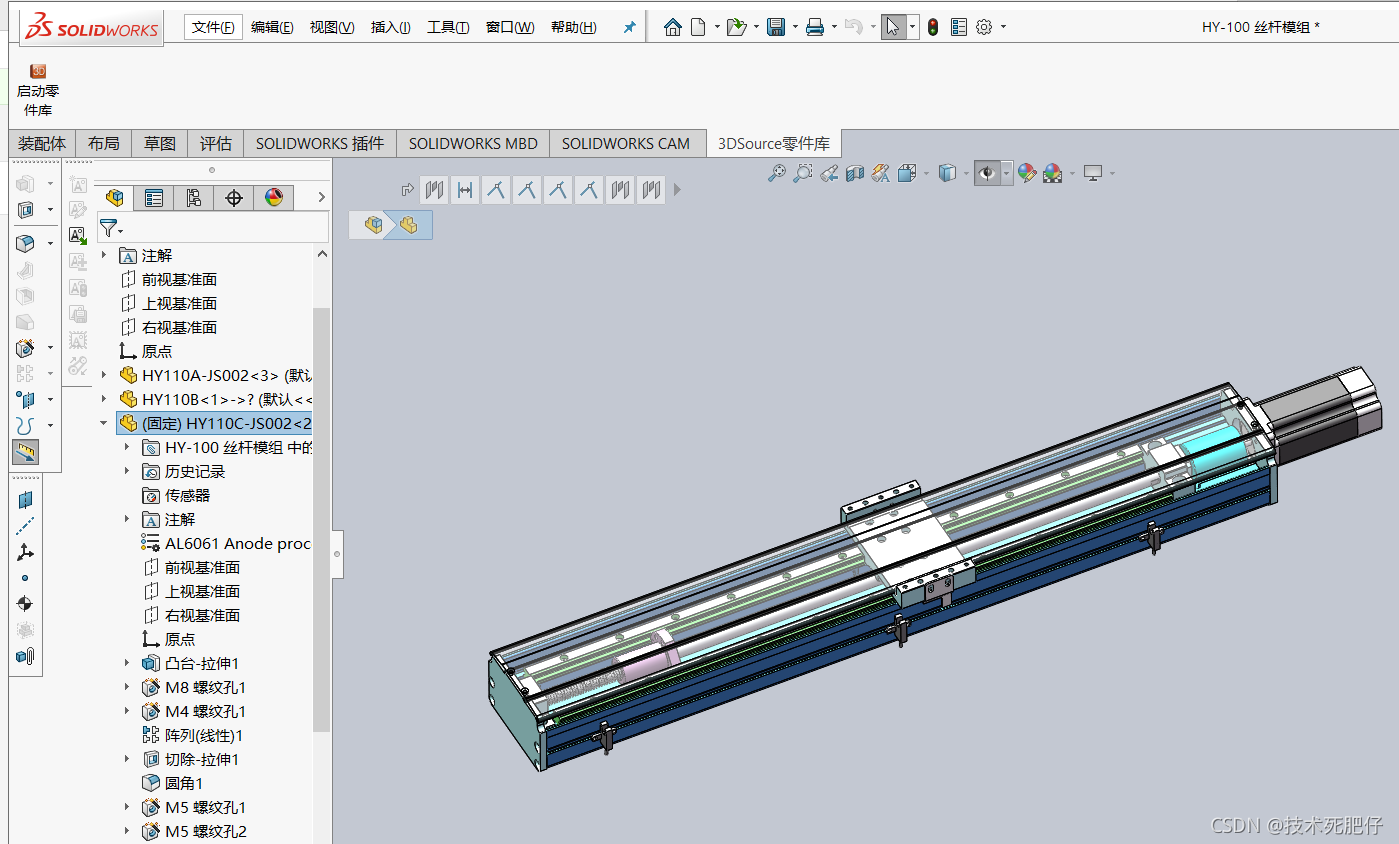This screenshot has width=1399, height=844.
Task: Select the 前视基准面 plane at the top of the tree
Action: [168, 279]
